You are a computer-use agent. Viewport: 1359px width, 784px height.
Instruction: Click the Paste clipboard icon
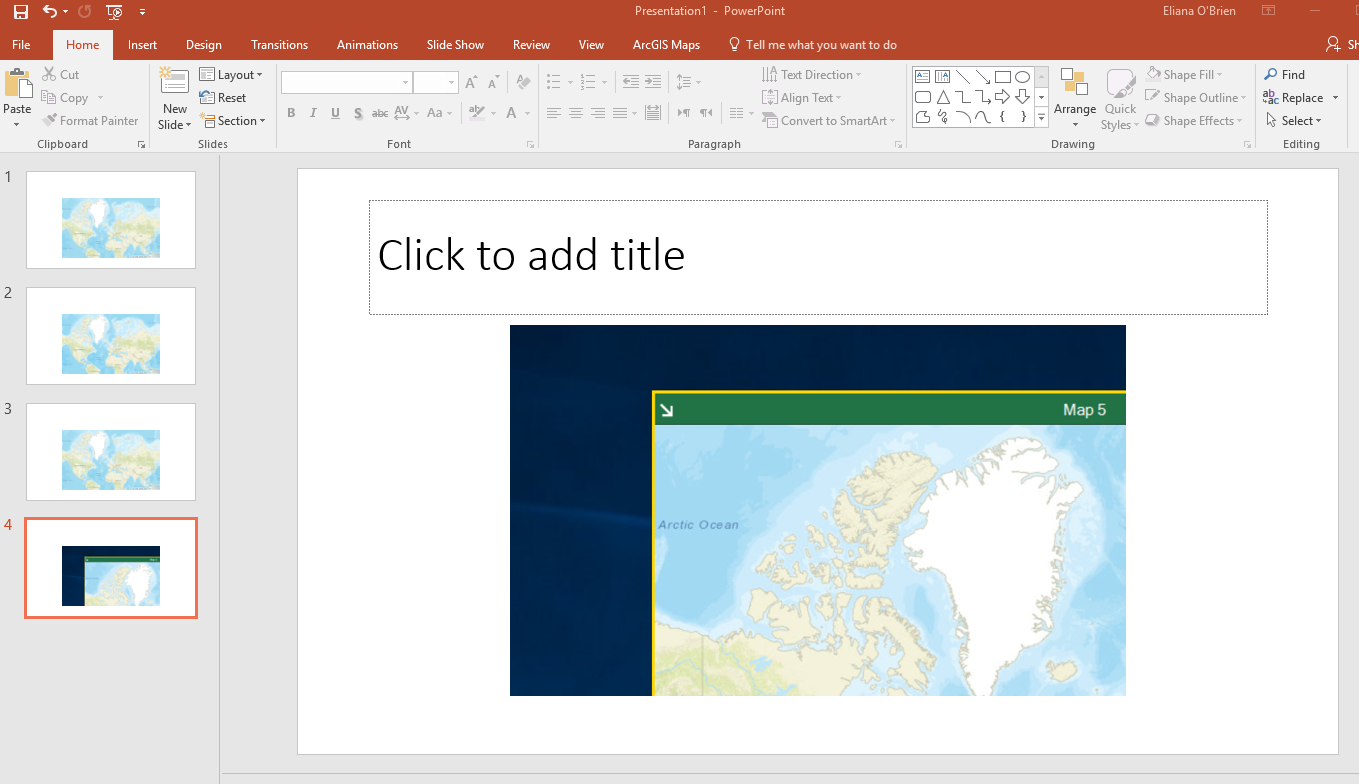pyautogui.click(x=17, y=88)
